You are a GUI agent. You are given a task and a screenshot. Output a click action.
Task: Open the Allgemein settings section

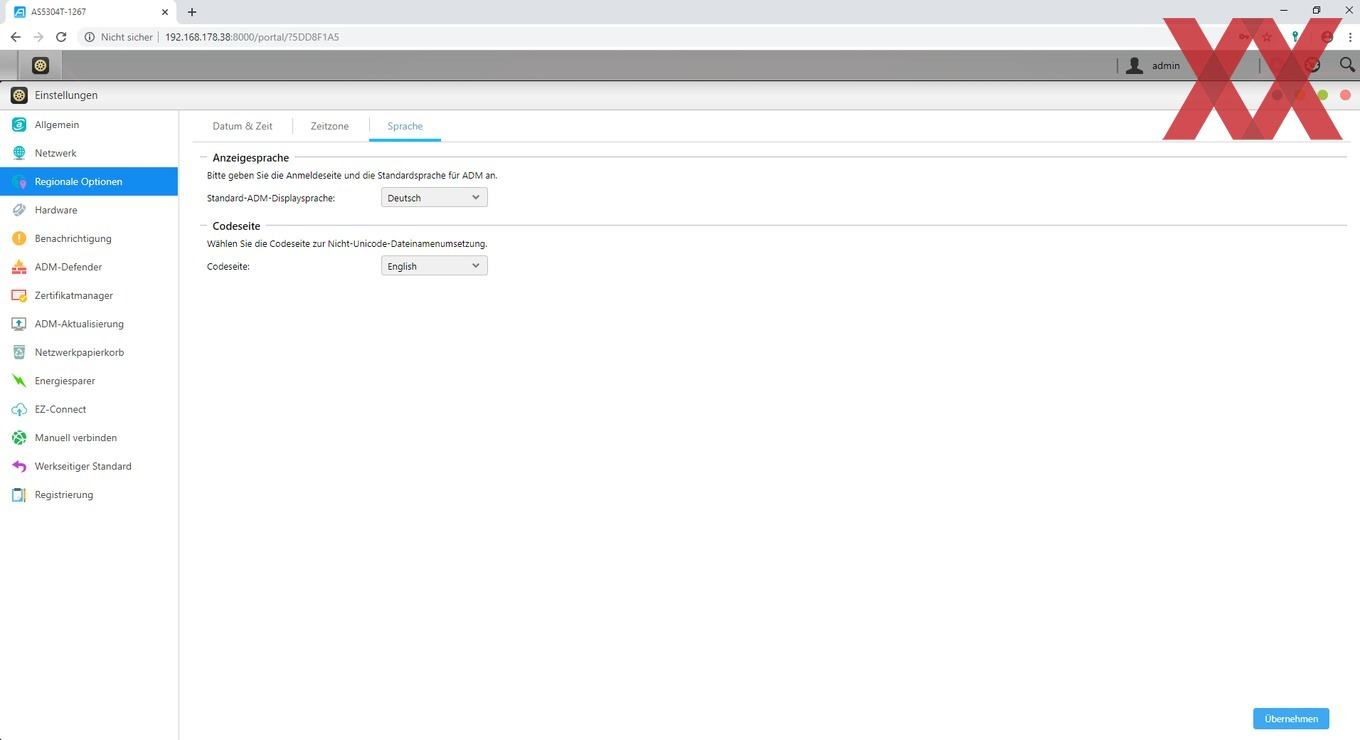89,125
